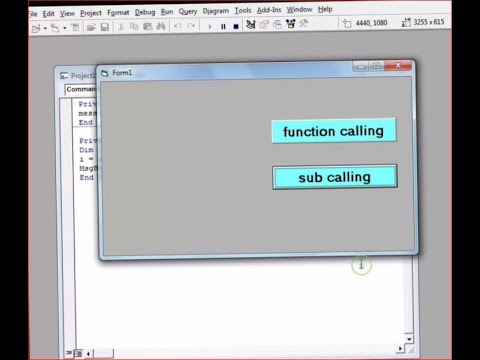Image resolution: width=480 pixels, height=360 pixels.
Task: Open the Help menu
Action: pyautogui.click(x=325, y=9)
